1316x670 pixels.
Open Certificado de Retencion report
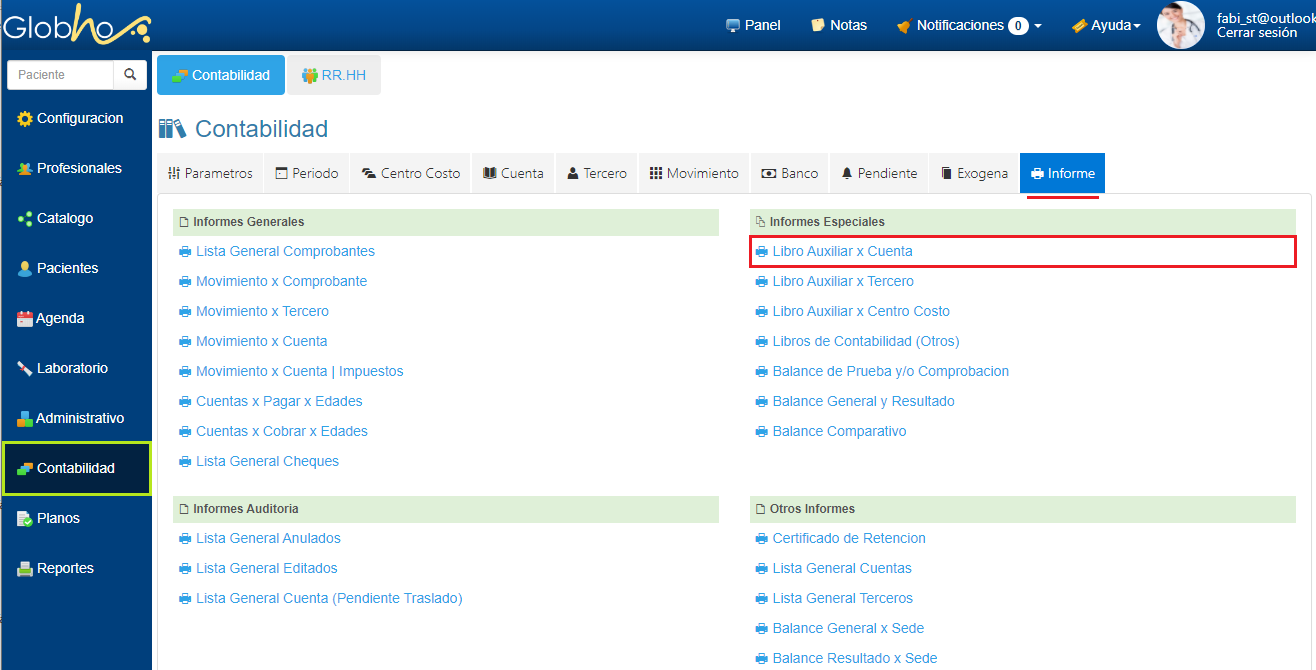point(849,538)
